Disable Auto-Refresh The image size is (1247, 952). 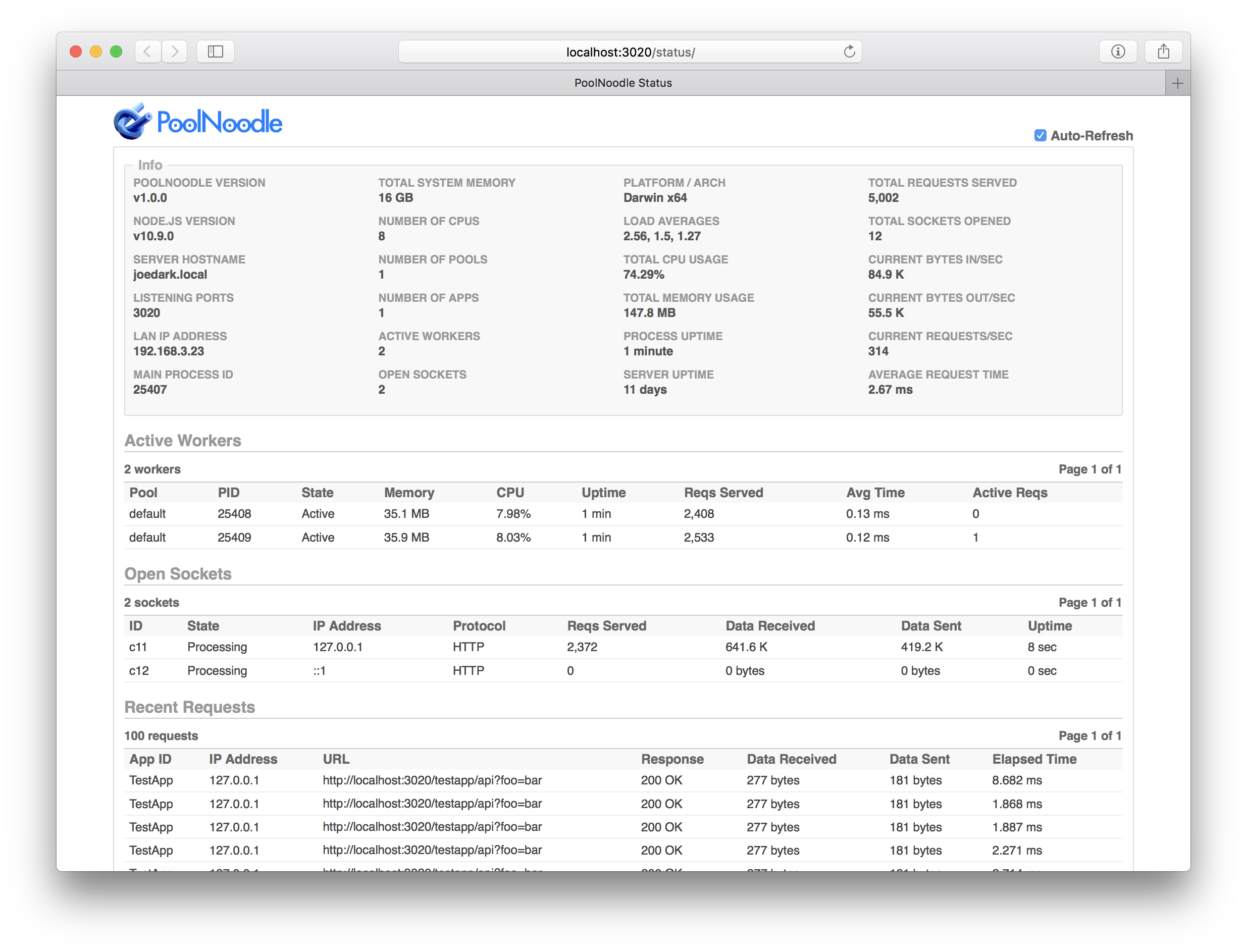pos(1040,135)
